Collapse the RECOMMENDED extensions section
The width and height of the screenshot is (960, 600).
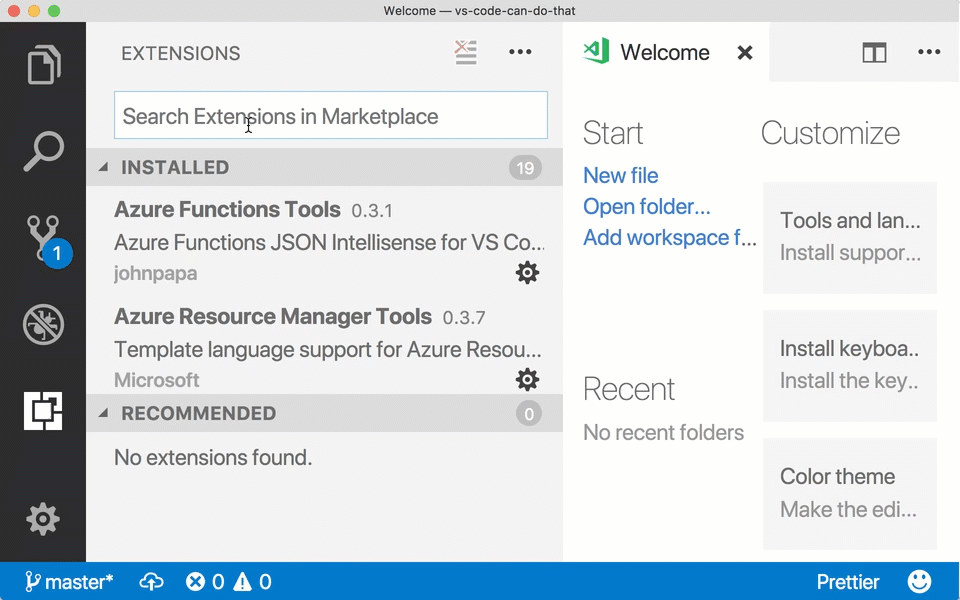pyautogui.click(x=103, y=413)
